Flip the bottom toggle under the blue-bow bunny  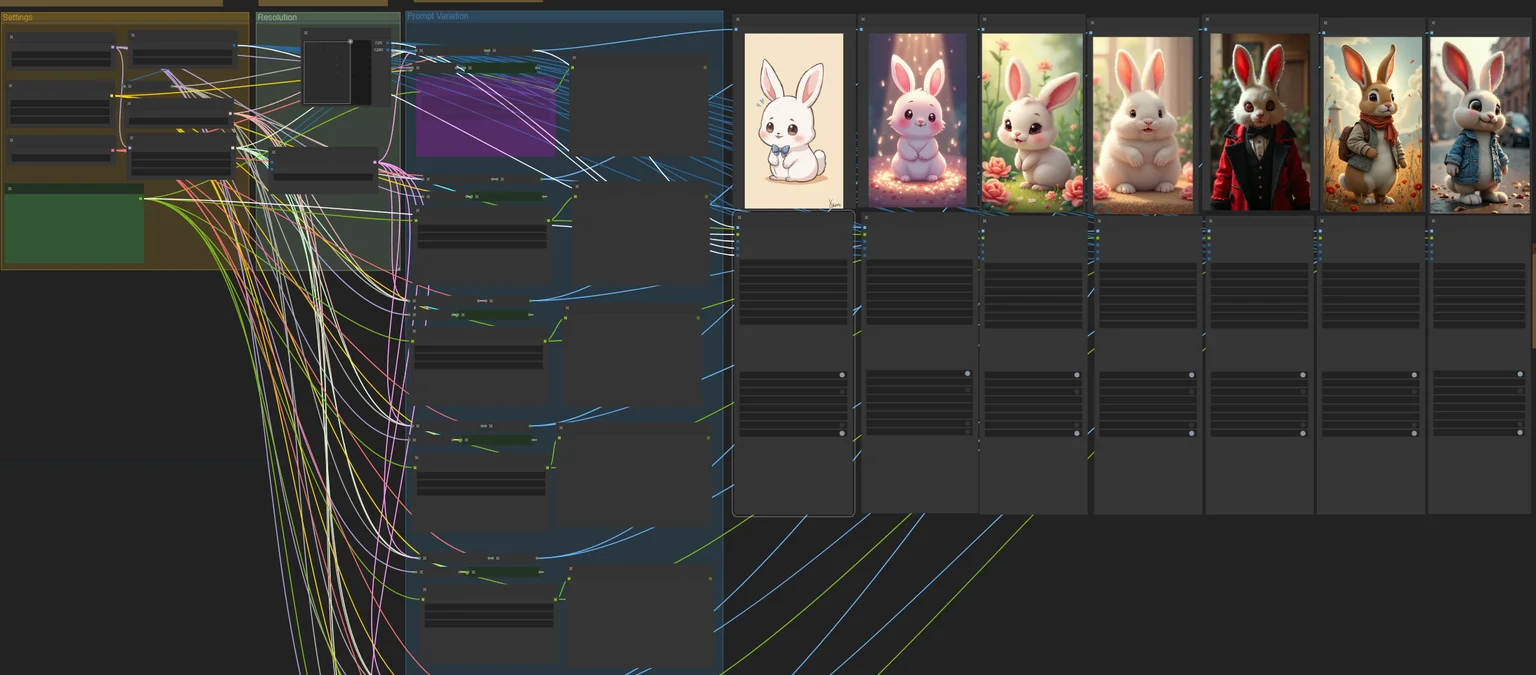click(x=842, y=433)
